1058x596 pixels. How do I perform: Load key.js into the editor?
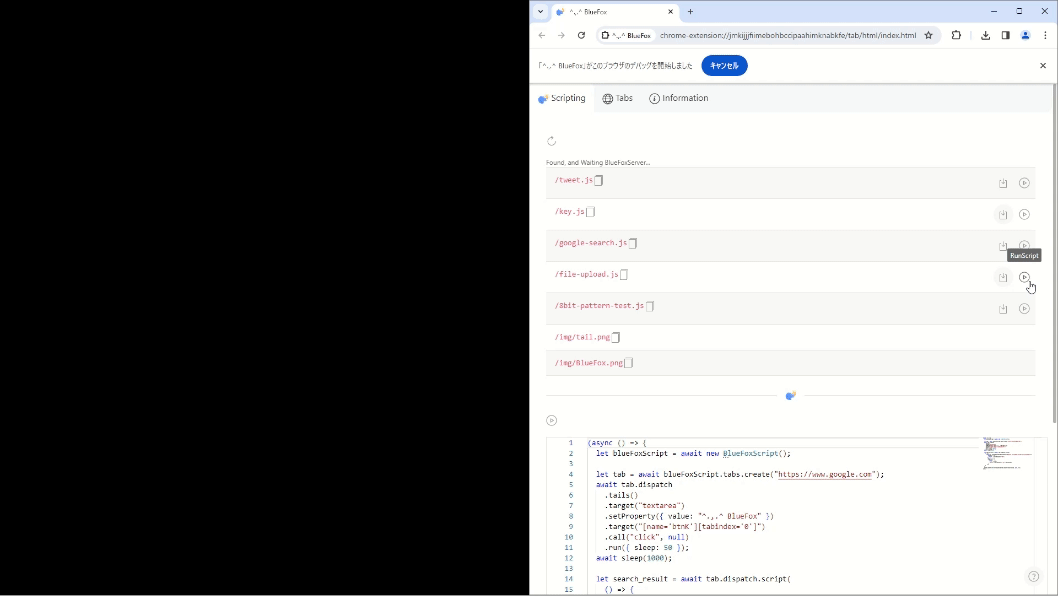[x=1003, y=214]
